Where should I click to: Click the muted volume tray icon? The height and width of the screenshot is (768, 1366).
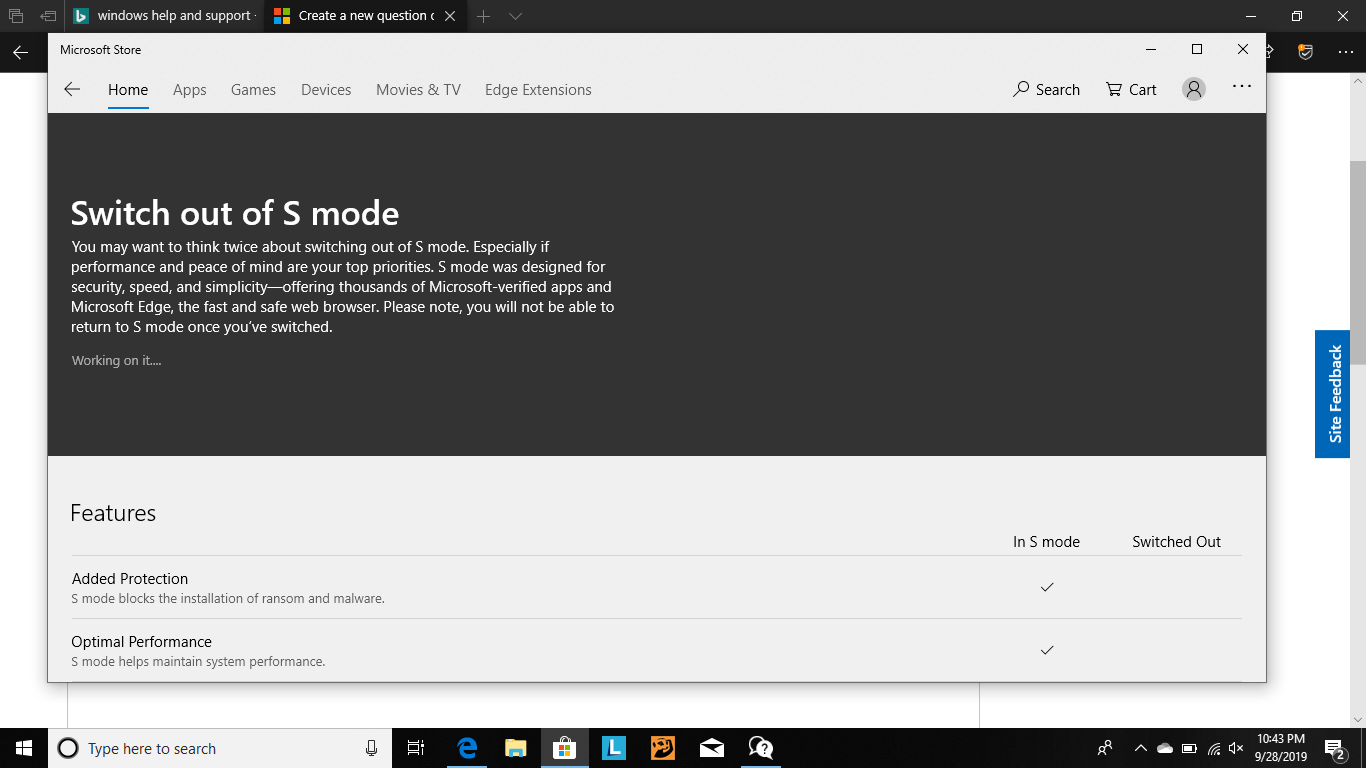pos(1236,748)
